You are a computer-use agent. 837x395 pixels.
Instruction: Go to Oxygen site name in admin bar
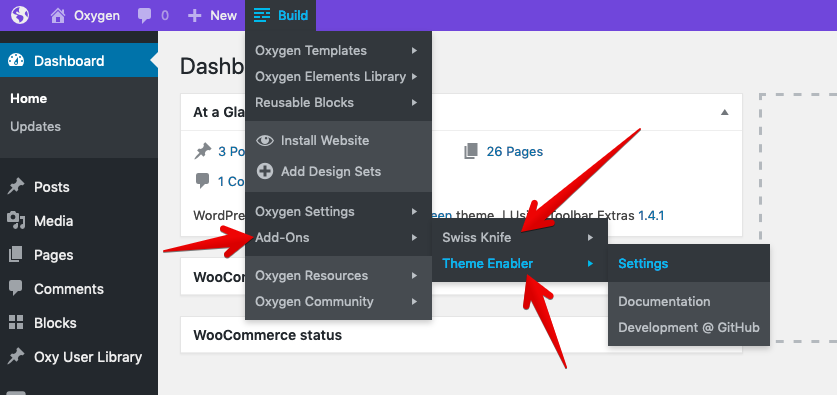point(97,15)
